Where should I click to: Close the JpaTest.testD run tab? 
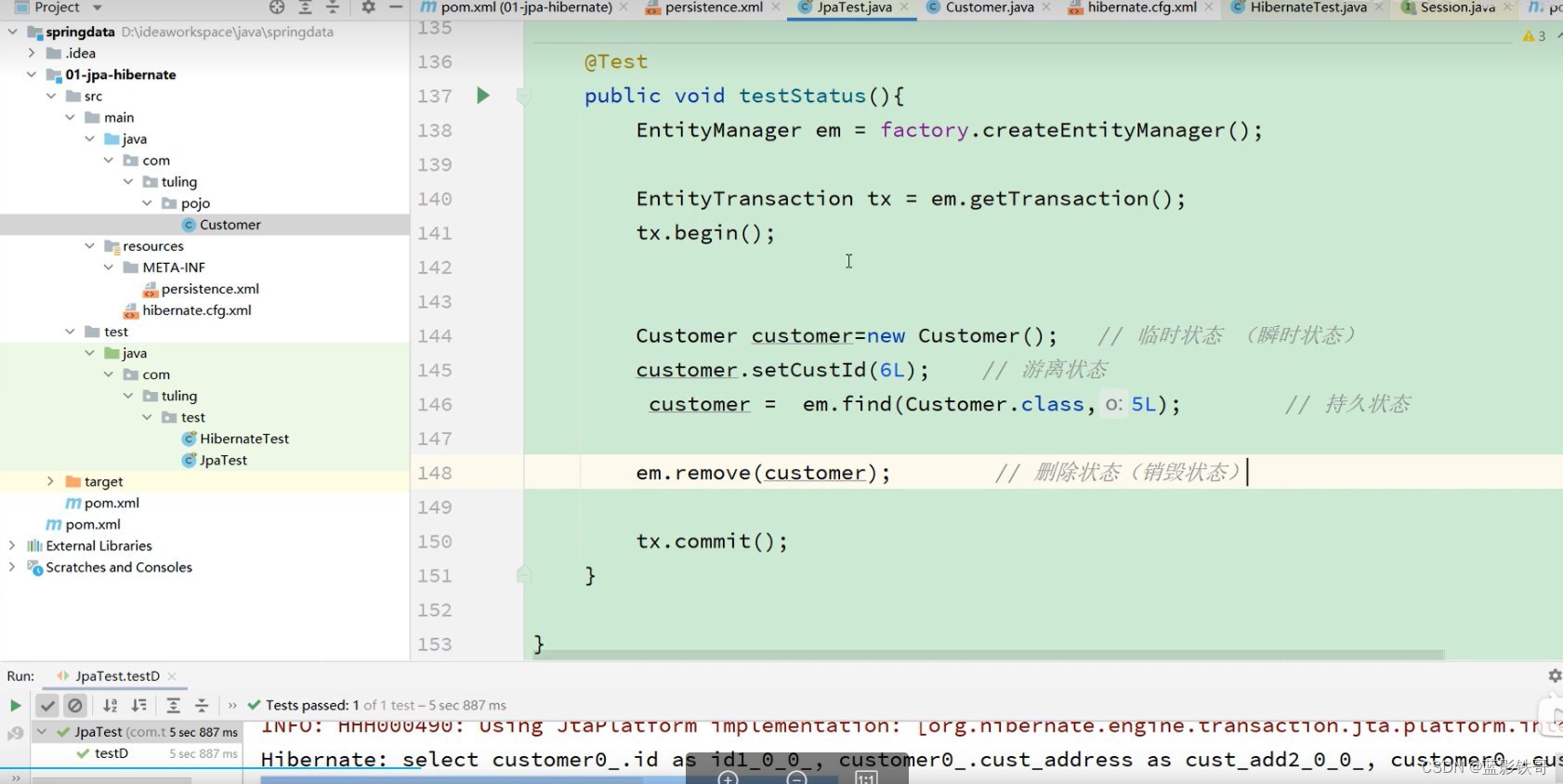point(172,676)
